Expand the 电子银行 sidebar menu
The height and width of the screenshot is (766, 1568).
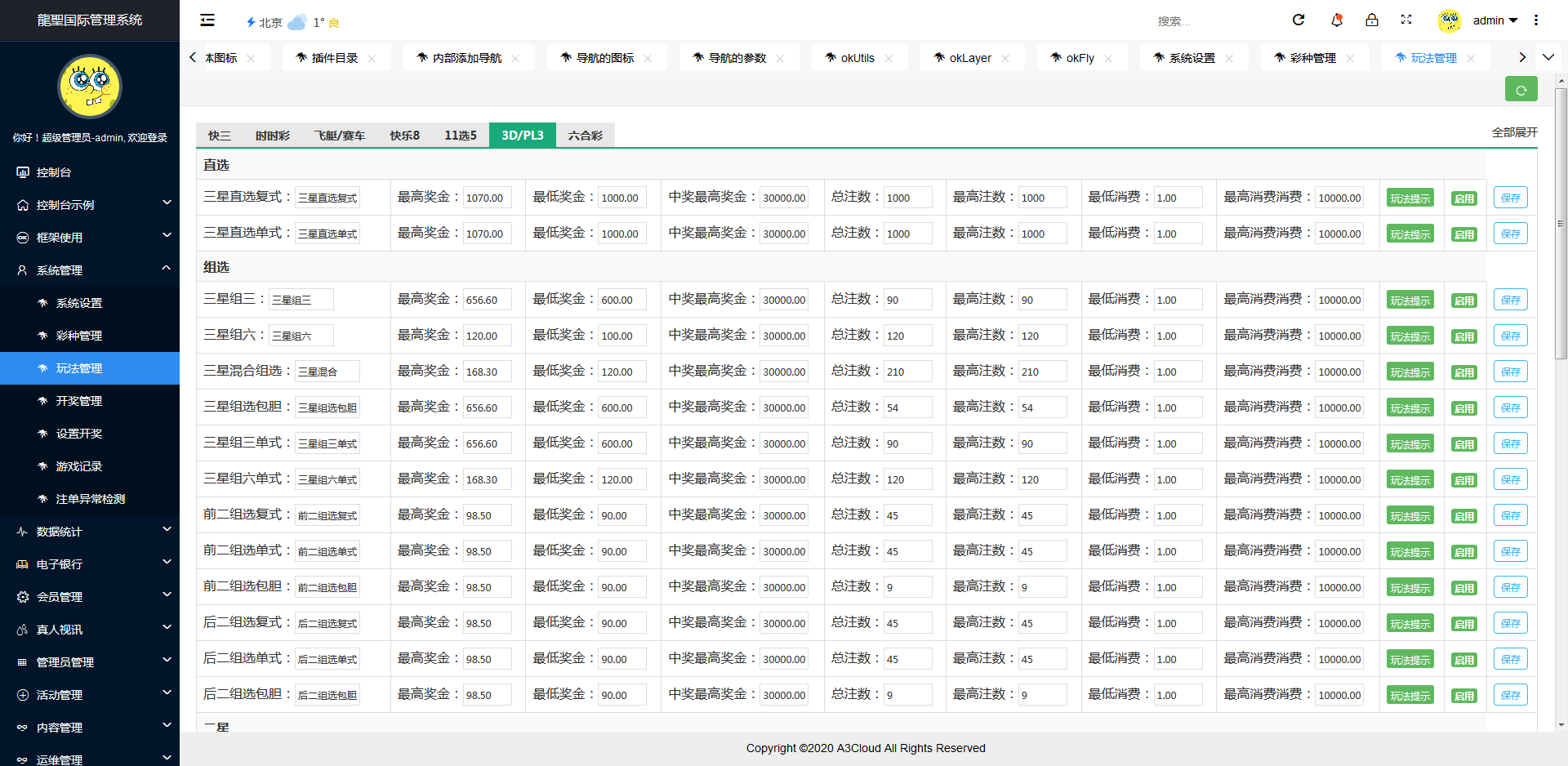tap(90, 564)
